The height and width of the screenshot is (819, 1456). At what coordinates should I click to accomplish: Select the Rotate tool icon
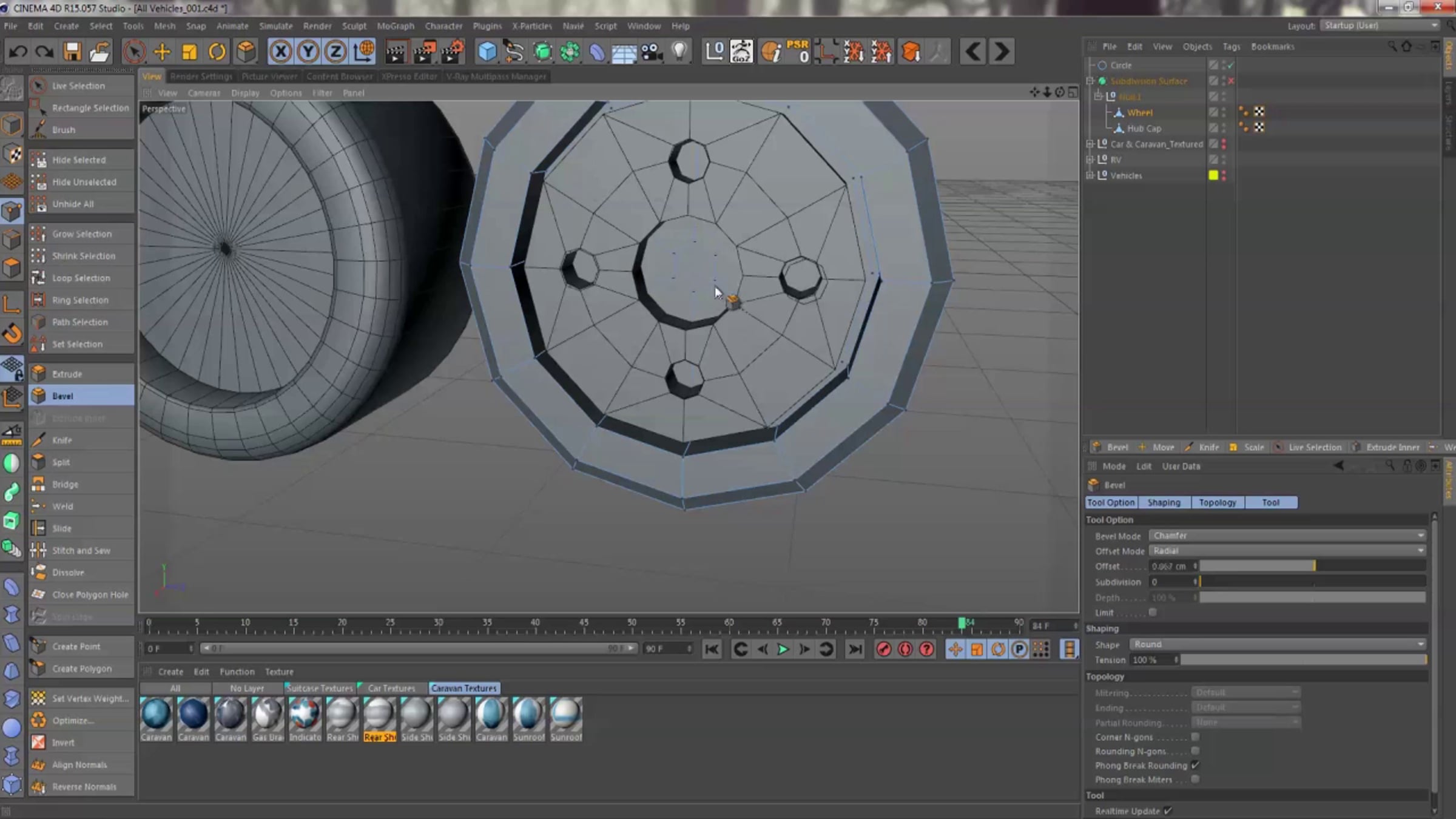pos(217,52)
